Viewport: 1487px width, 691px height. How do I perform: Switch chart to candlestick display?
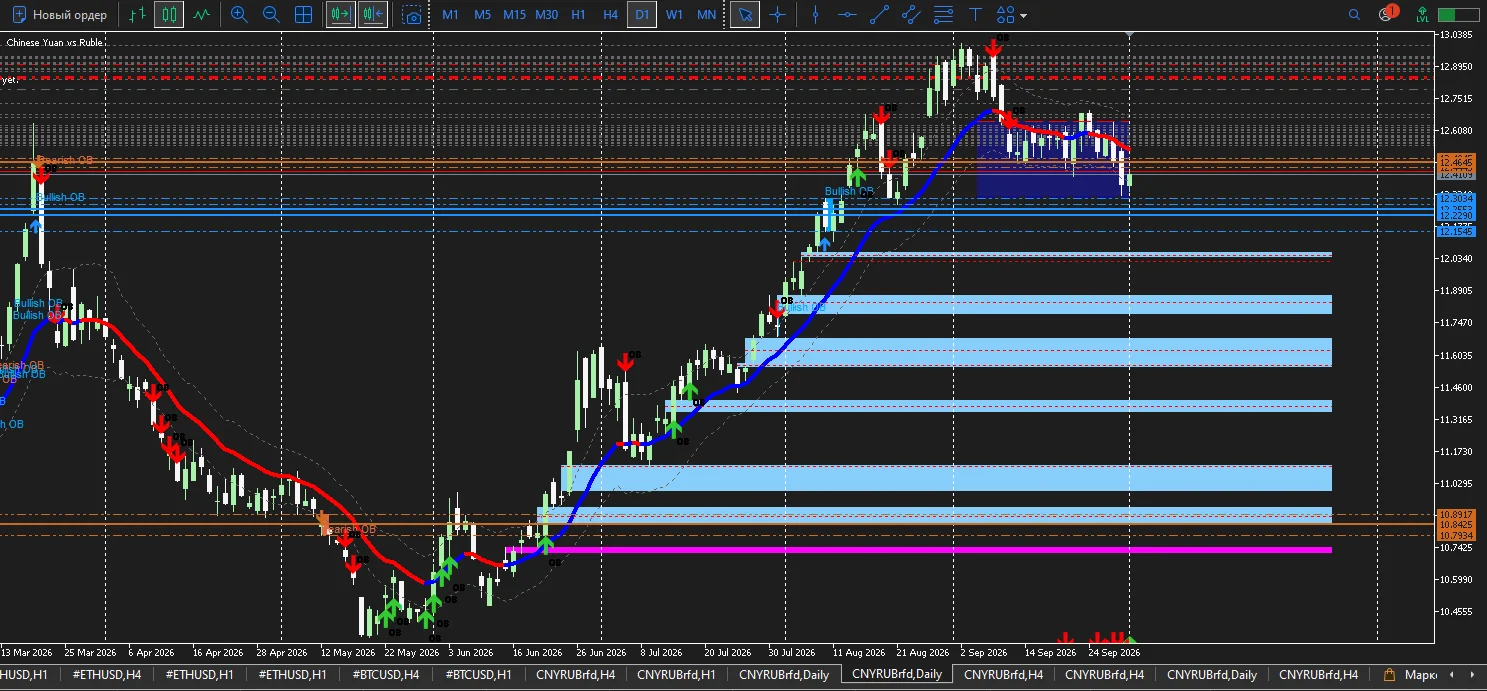click(x=169, y=15)
